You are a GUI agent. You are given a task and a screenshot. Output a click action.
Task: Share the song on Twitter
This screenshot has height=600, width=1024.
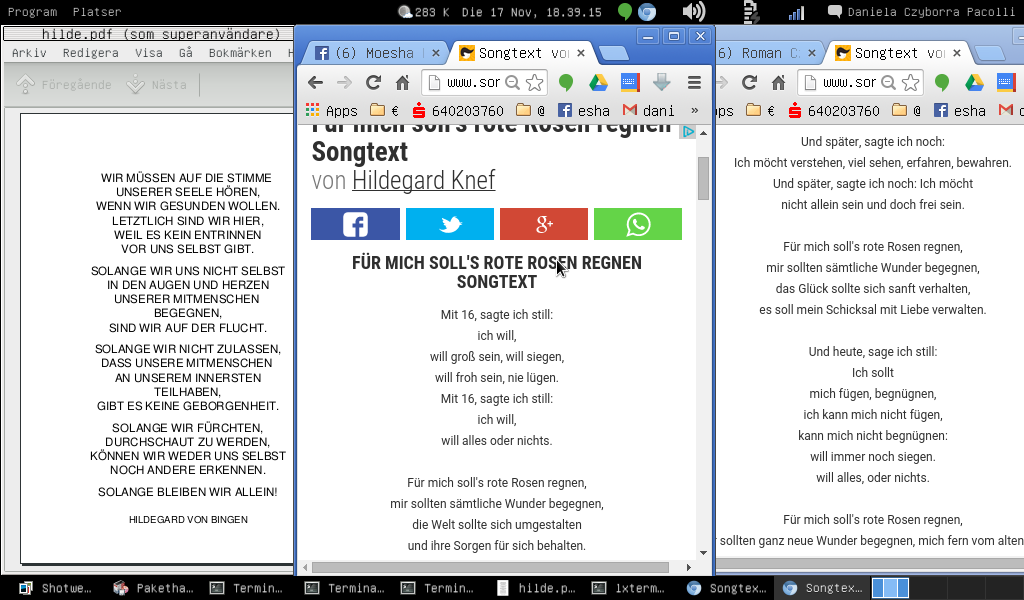tap(450, 224)
